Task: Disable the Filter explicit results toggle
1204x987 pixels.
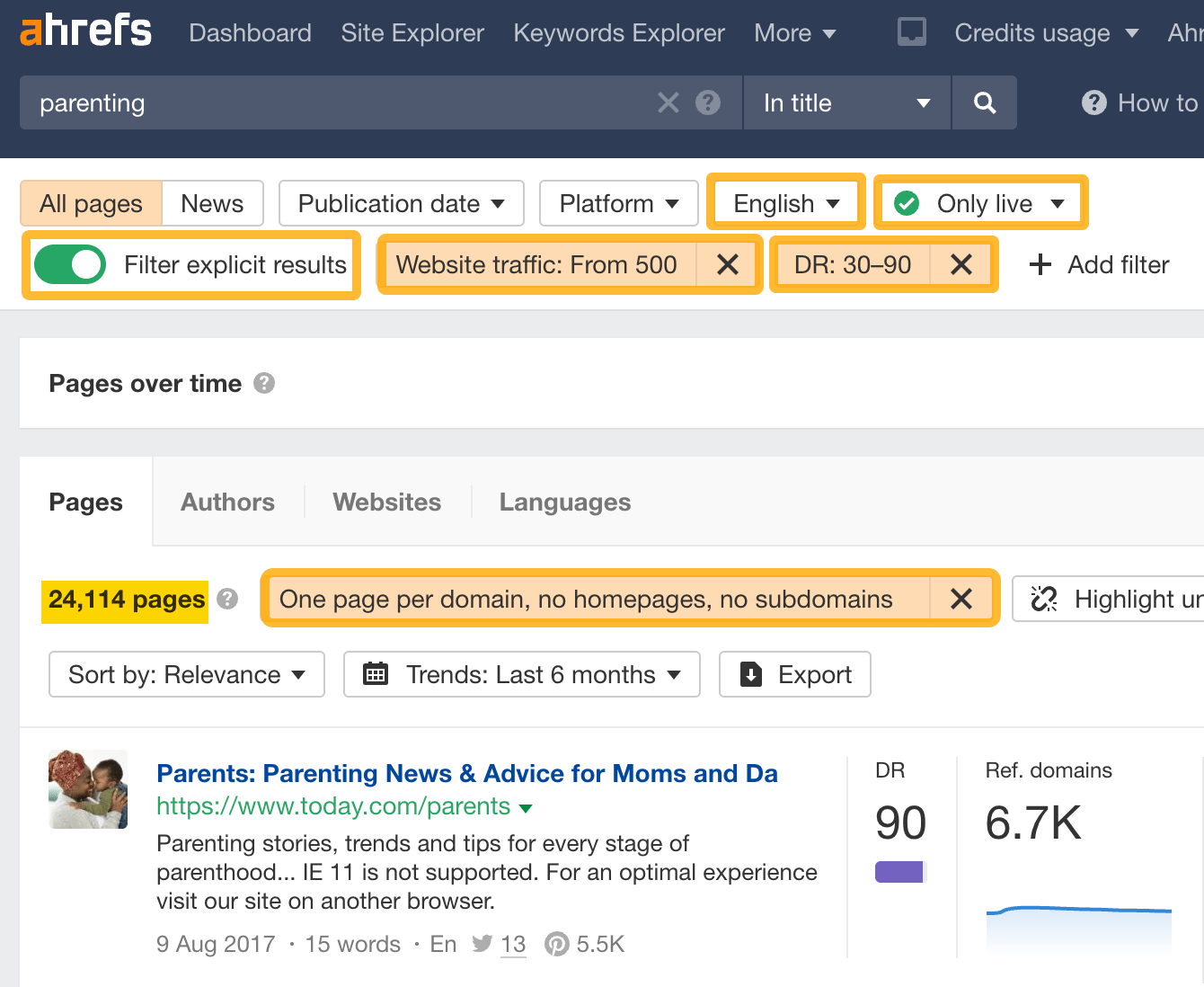Action: coord(70,264)
